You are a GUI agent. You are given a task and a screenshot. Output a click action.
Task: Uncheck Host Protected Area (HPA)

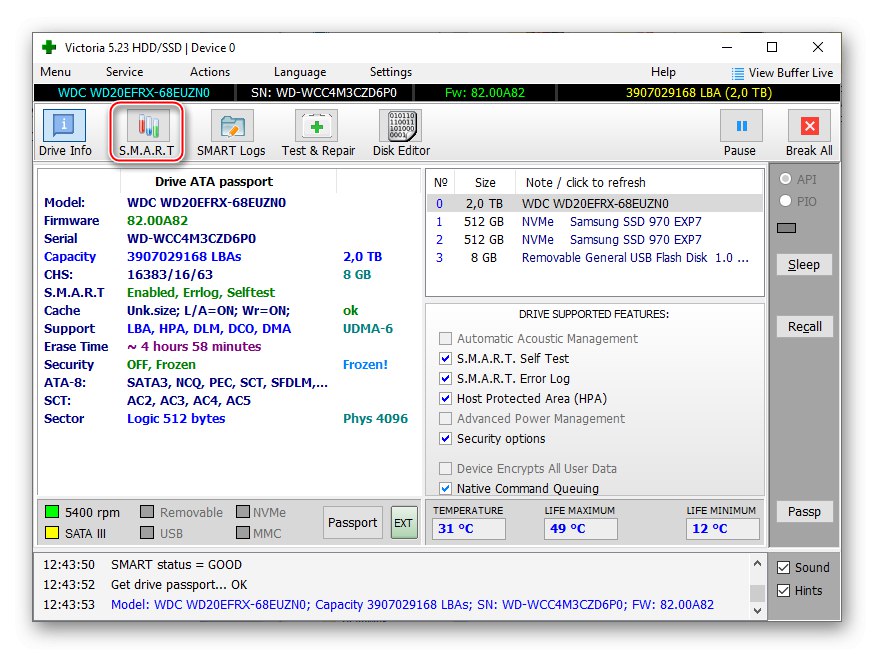[x=446, y=399]
